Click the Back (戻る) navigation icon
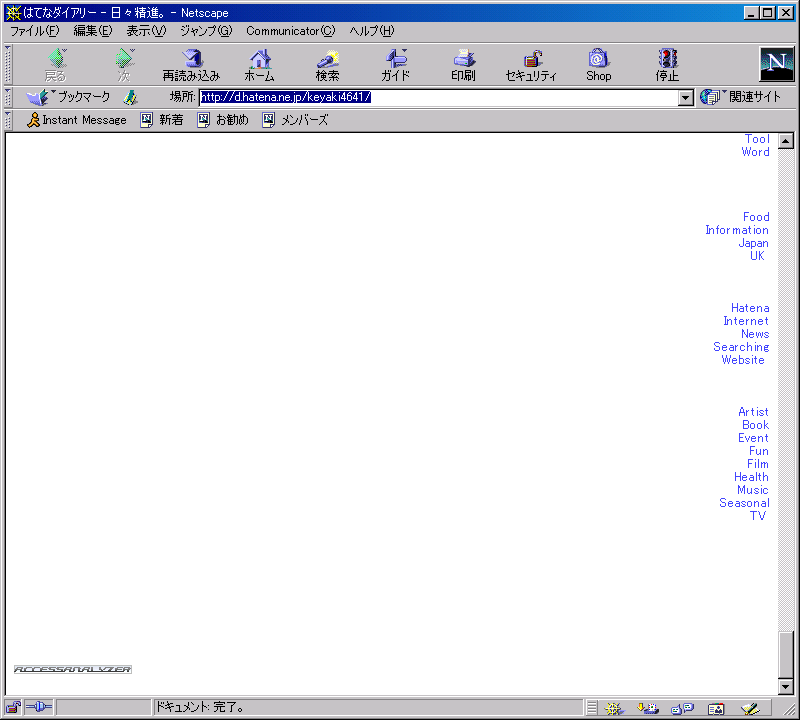The width and height of the screenshot is (800, 720). click(56, 64)
